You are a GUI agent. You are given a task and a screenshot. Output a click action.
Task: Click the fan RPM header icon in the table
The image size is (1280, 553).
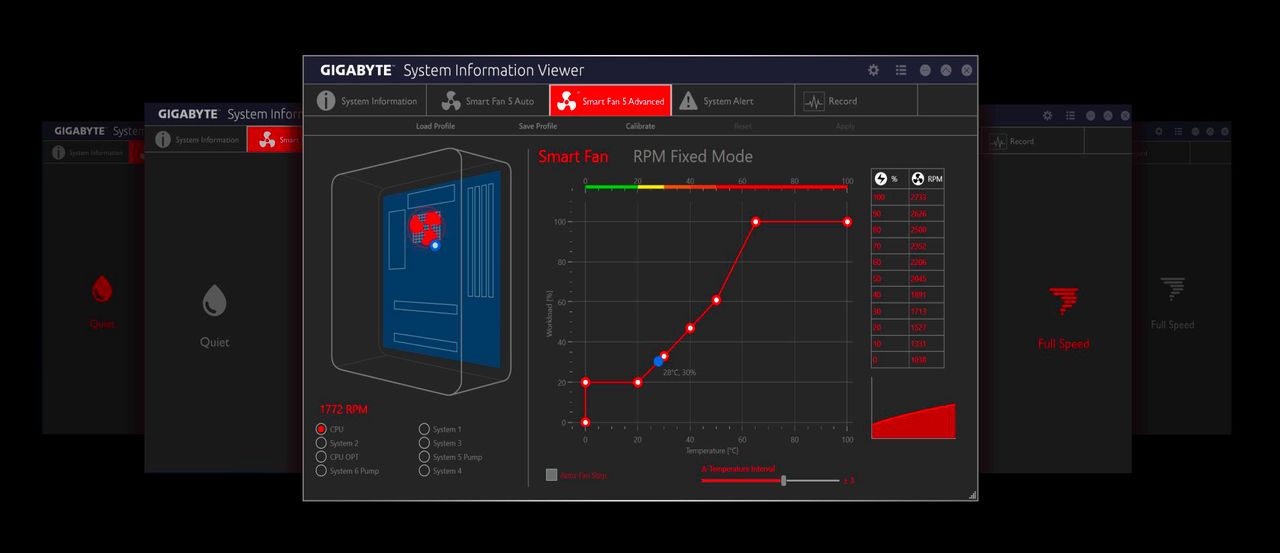click(918, 179)
